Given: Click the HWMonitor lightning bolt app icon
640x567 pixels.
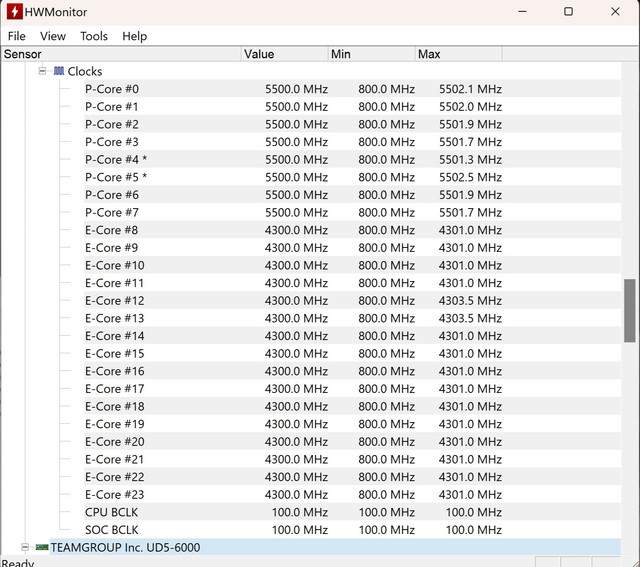Looking at the screenshot, I should (x=14, y=11).
